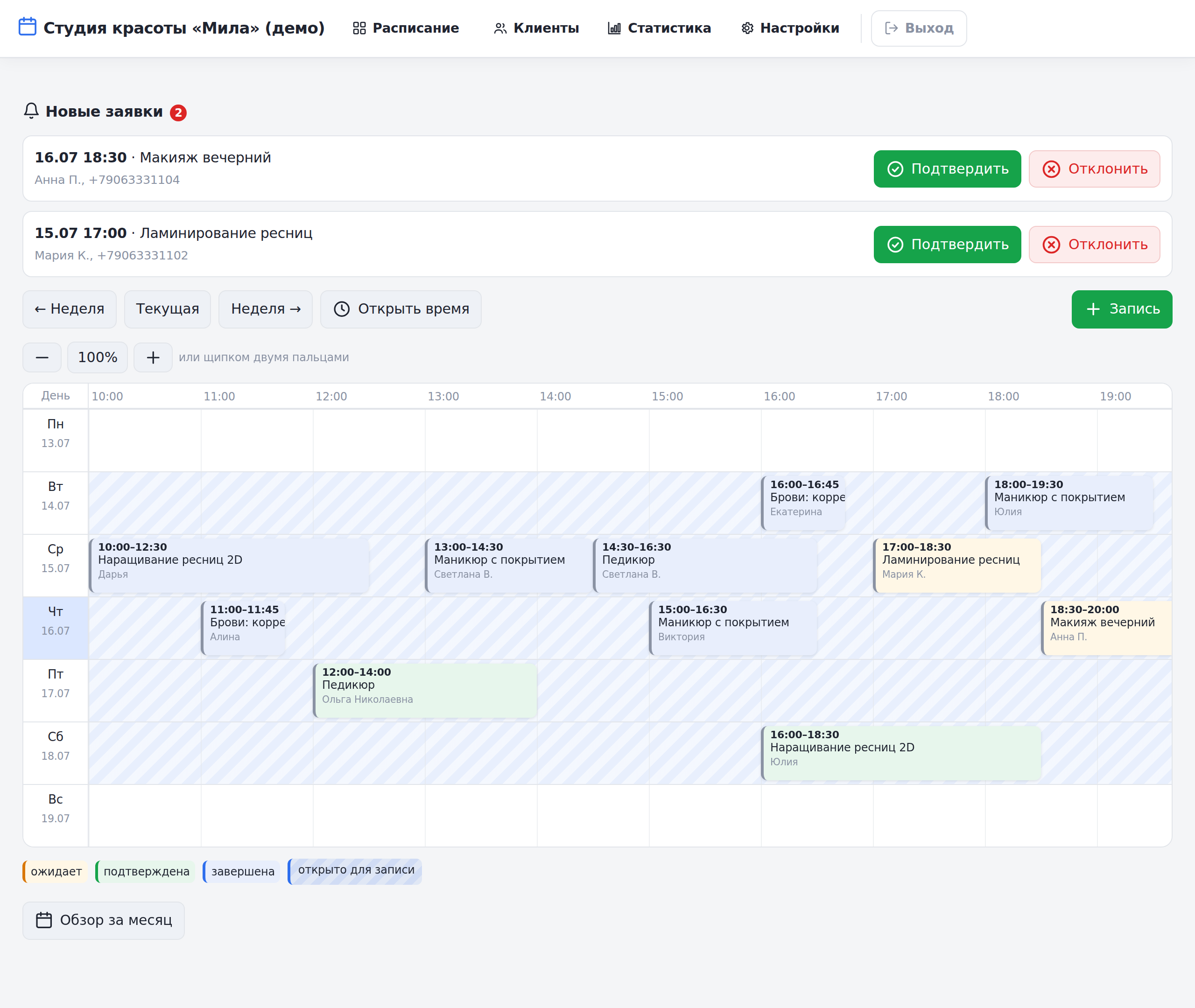
Task: Open Настройки with the gear icon
Action: (x=790, y=28)
